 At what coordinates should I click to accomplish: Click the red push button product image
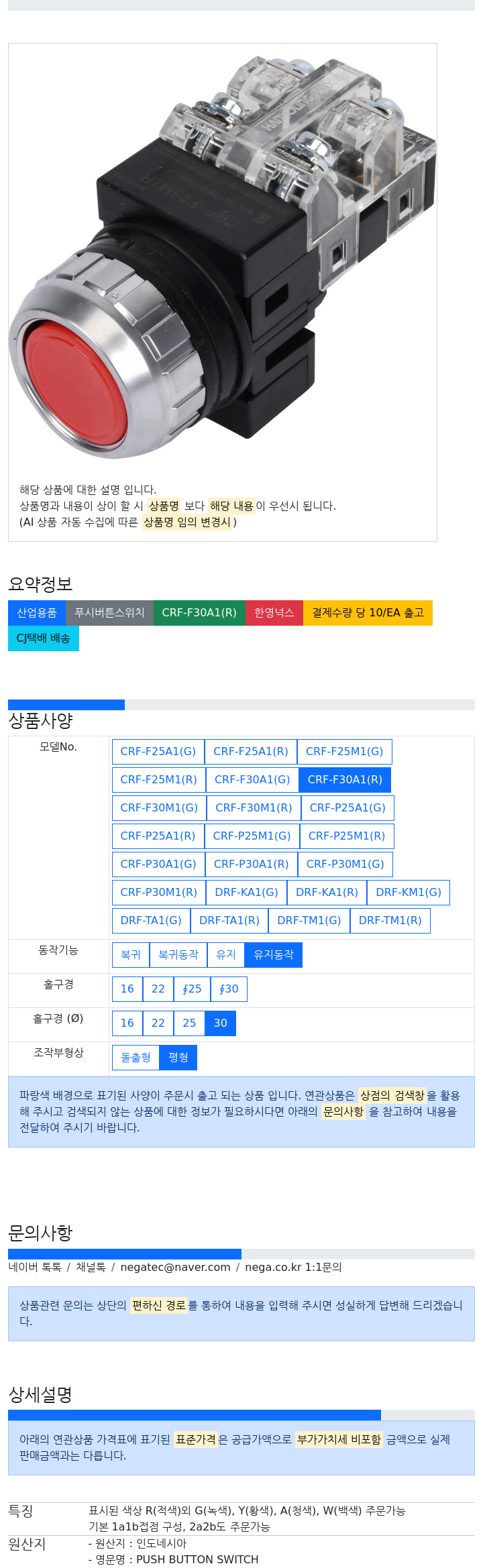click(x=223, y=258)
